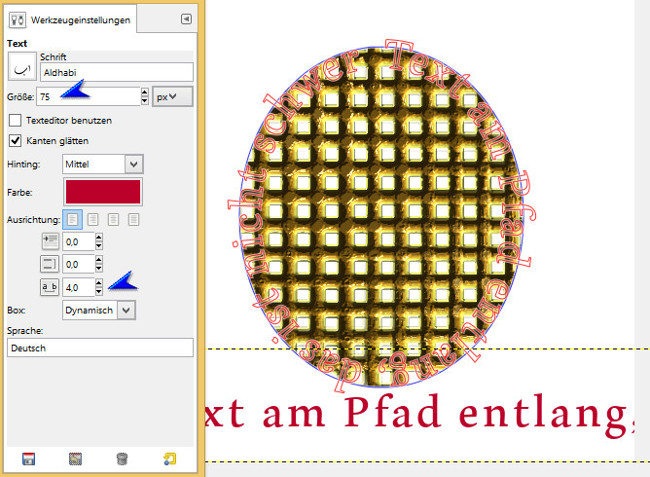Increase line spacing value
650x477 pixels.
coord(99,260)
